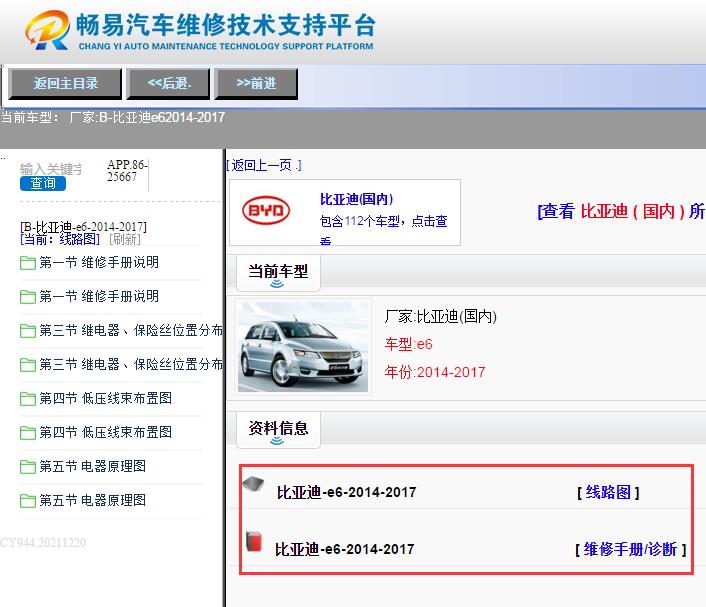The width and height of the screenshot is (706, 607).
Task: Open 比亚迪(国内) brand link
Action: coord(356,199)
